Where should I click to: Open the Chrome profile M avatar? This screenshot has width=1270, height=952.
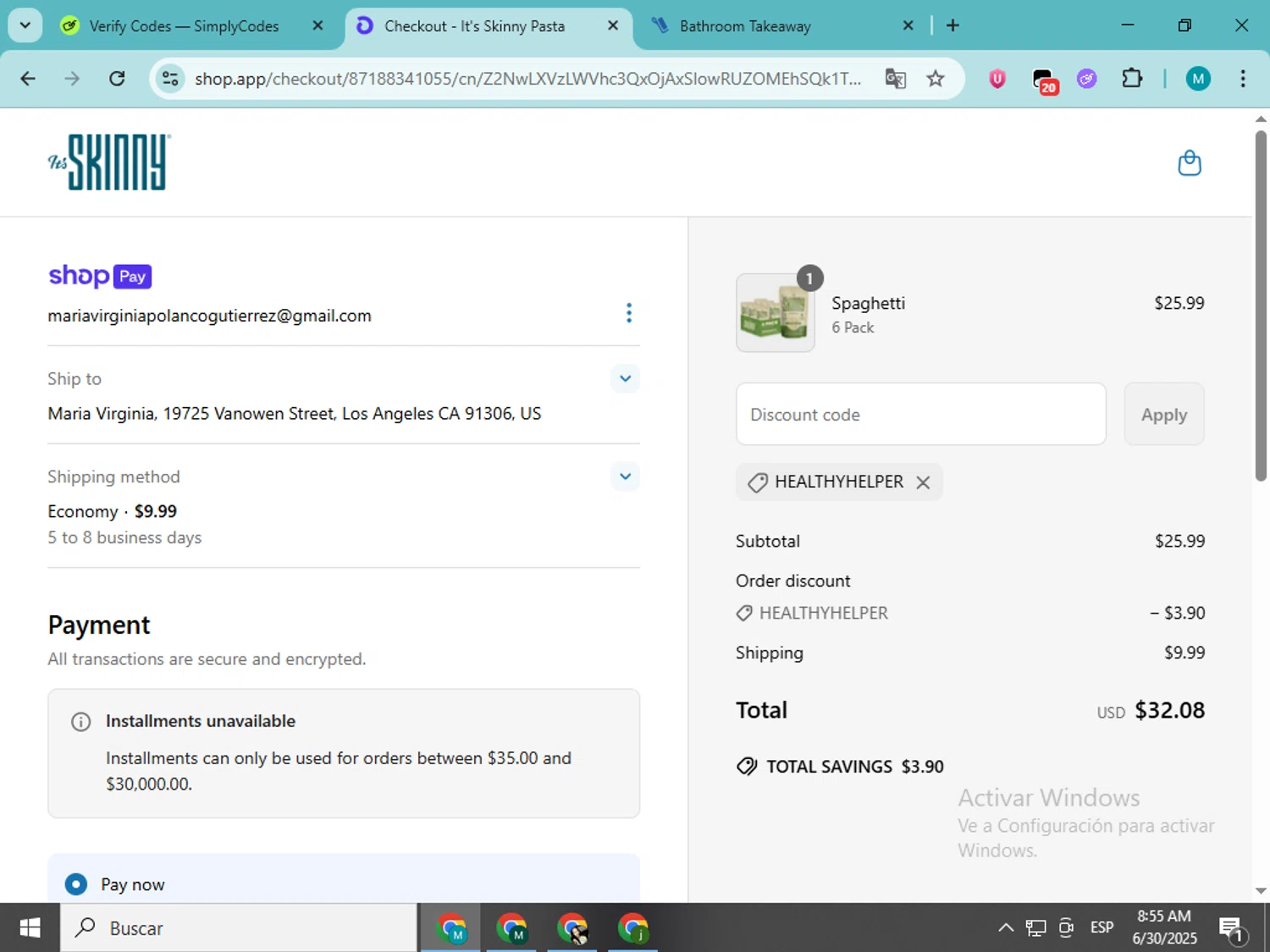coord(1197,79)
